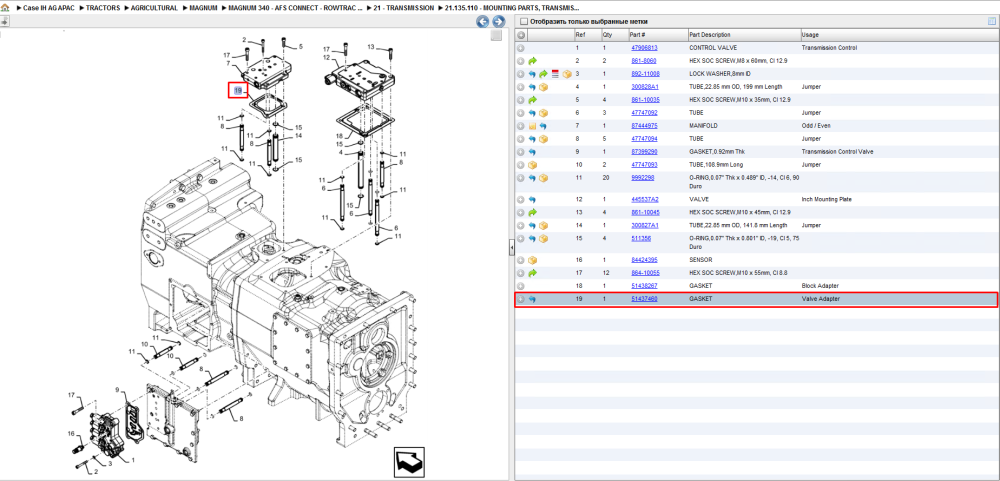Click the green arrow icon on the LOCK WASHER row
The height and width of the screenshot is (481, 1000).
pyautogui.click(x=543, y=74)
